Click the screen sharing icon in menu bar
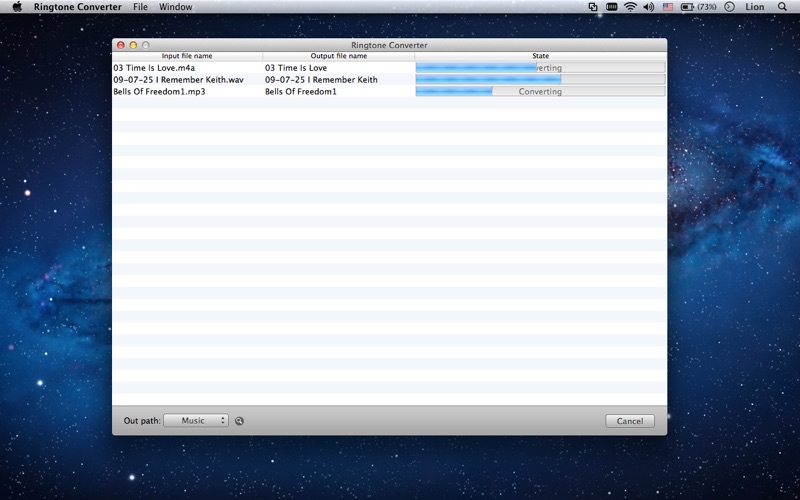The height and width of the screenshot is (500, 800). [593, 7]
